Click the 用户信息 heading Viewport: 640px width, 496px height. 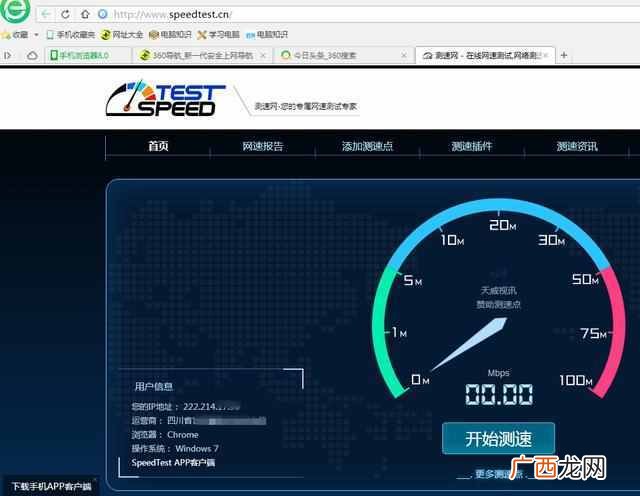153,387
